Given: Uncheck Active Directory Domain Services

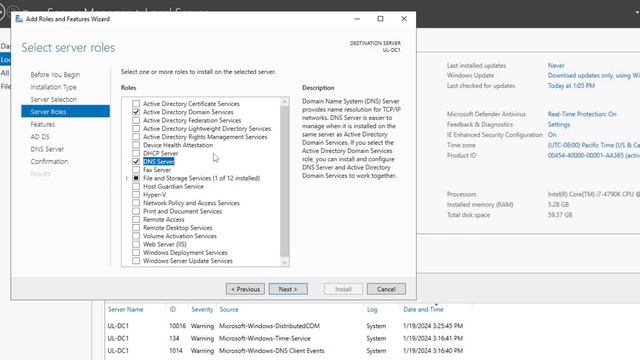Looking at the screenshot, I should pyautogui.click(x=136, y=112).
